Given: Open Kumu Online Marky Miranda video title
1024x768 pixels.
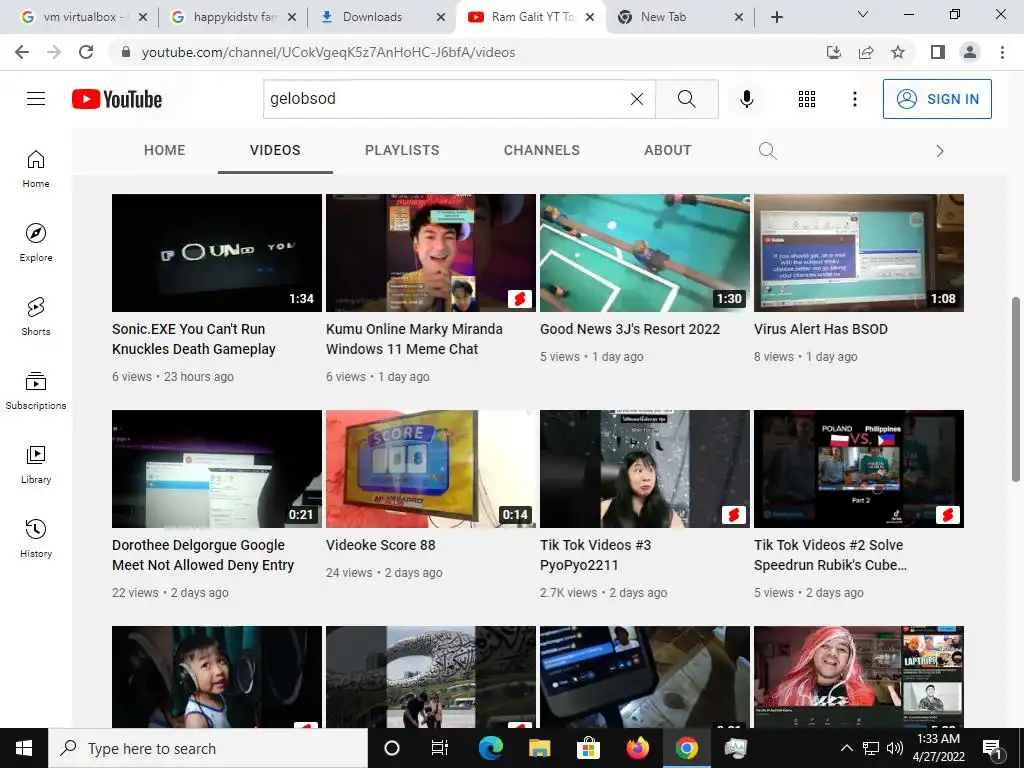Looking at the screenshot, I should [414, 339].
